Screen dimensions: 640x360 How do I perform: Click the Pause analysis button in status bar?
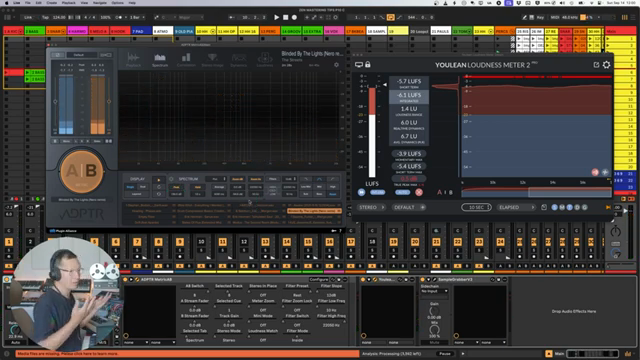(x=445, y=353)
